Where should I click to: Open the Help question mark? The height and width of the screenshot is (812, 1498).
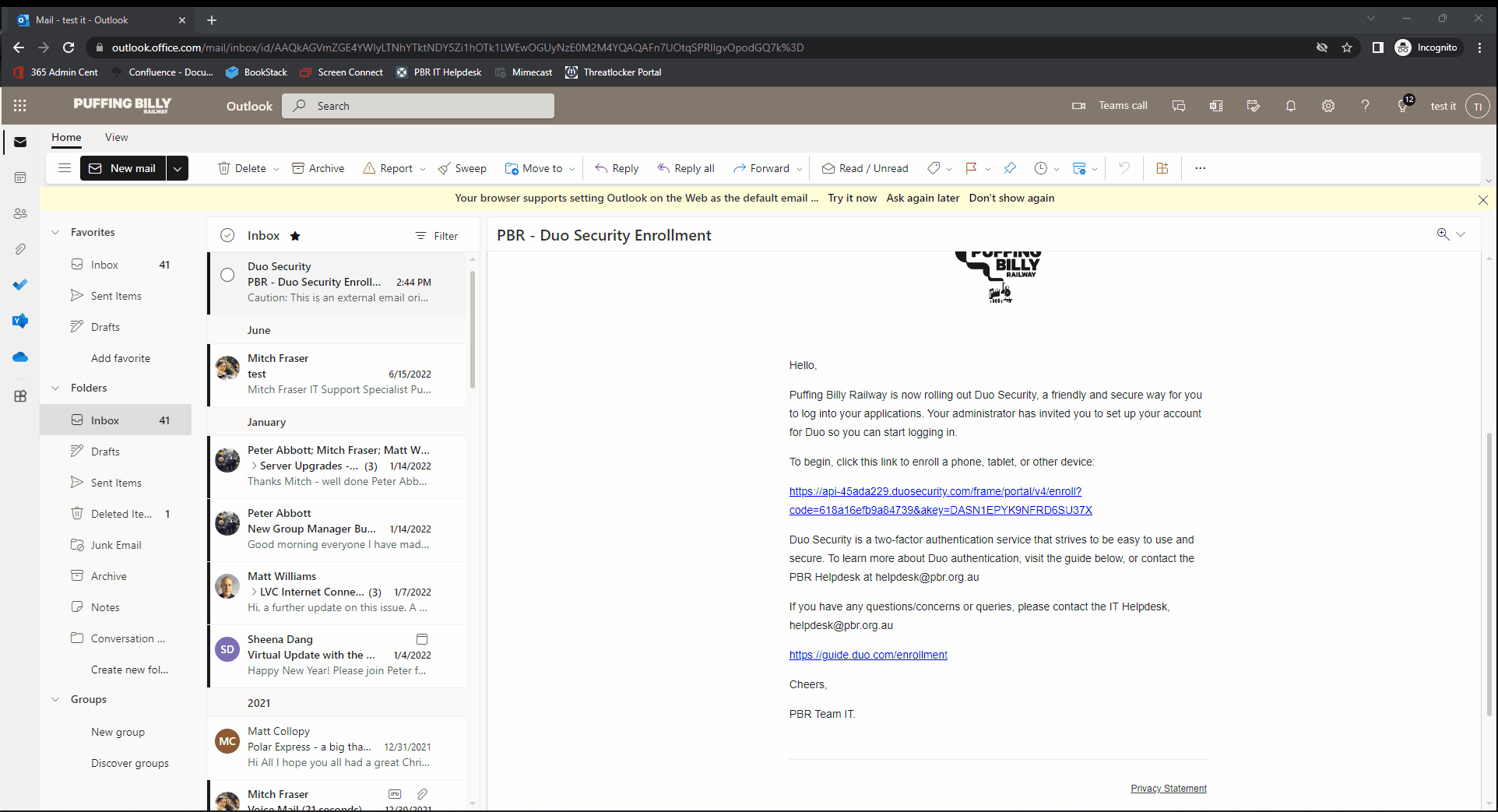tap(1365, 106)
